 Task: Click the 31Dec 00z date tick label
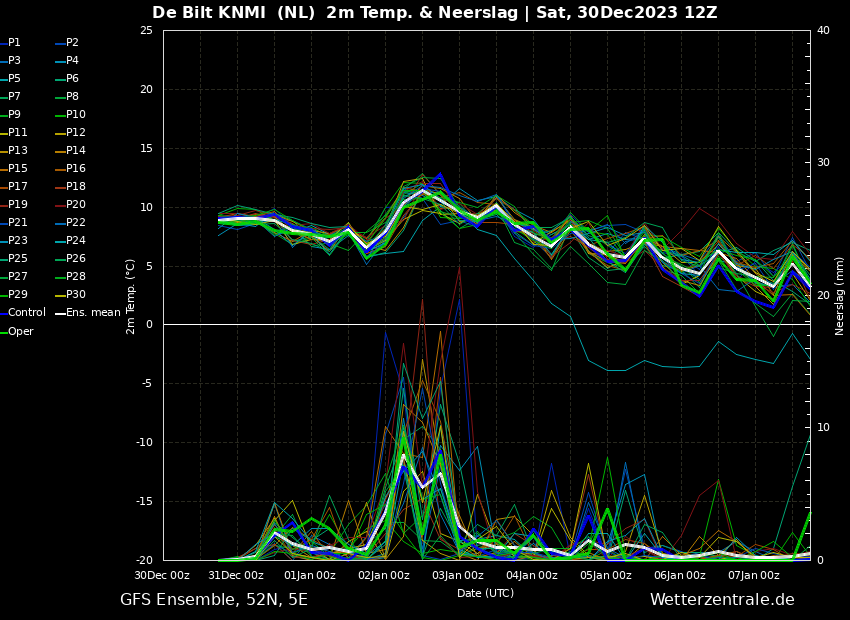[236, 575]
